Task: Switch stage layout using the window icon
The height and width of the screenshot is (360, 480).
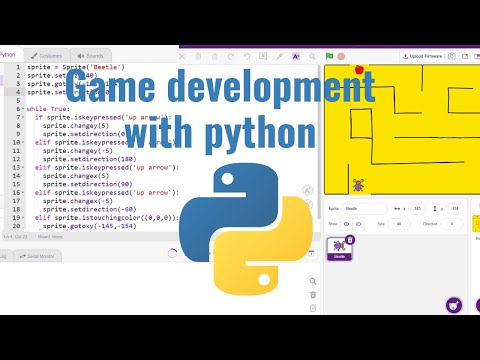Action: [x=465, y=56]
